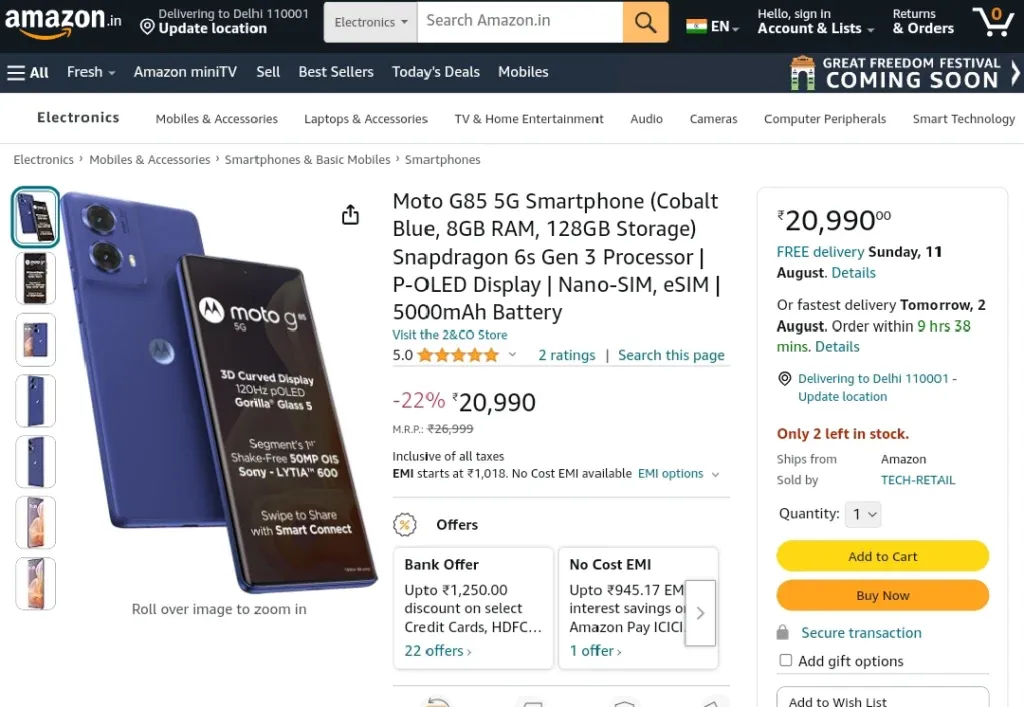Select the second product thumbnail image
This screenshot has width=1024, height=707.
pos(35,278)
